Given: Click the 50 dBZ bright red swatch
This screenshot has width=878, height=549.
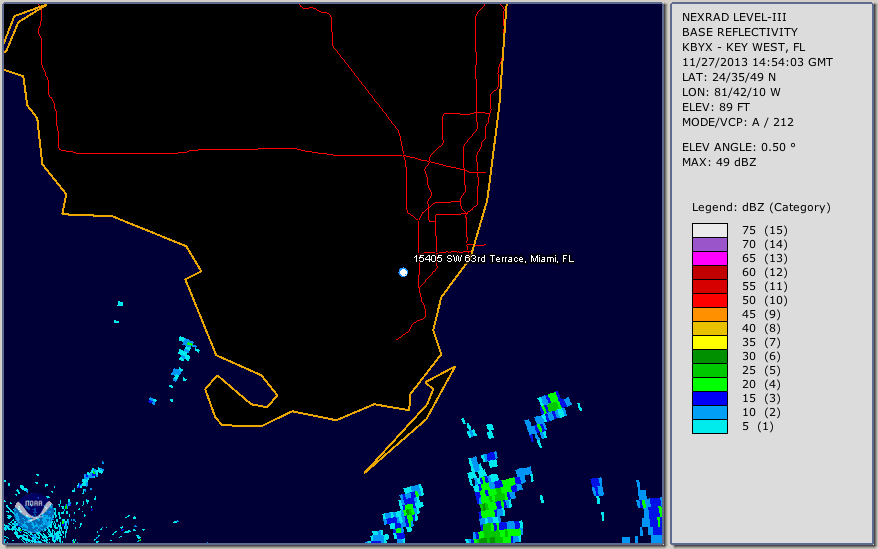Looking at the screenshot, I should coord(709,300).
